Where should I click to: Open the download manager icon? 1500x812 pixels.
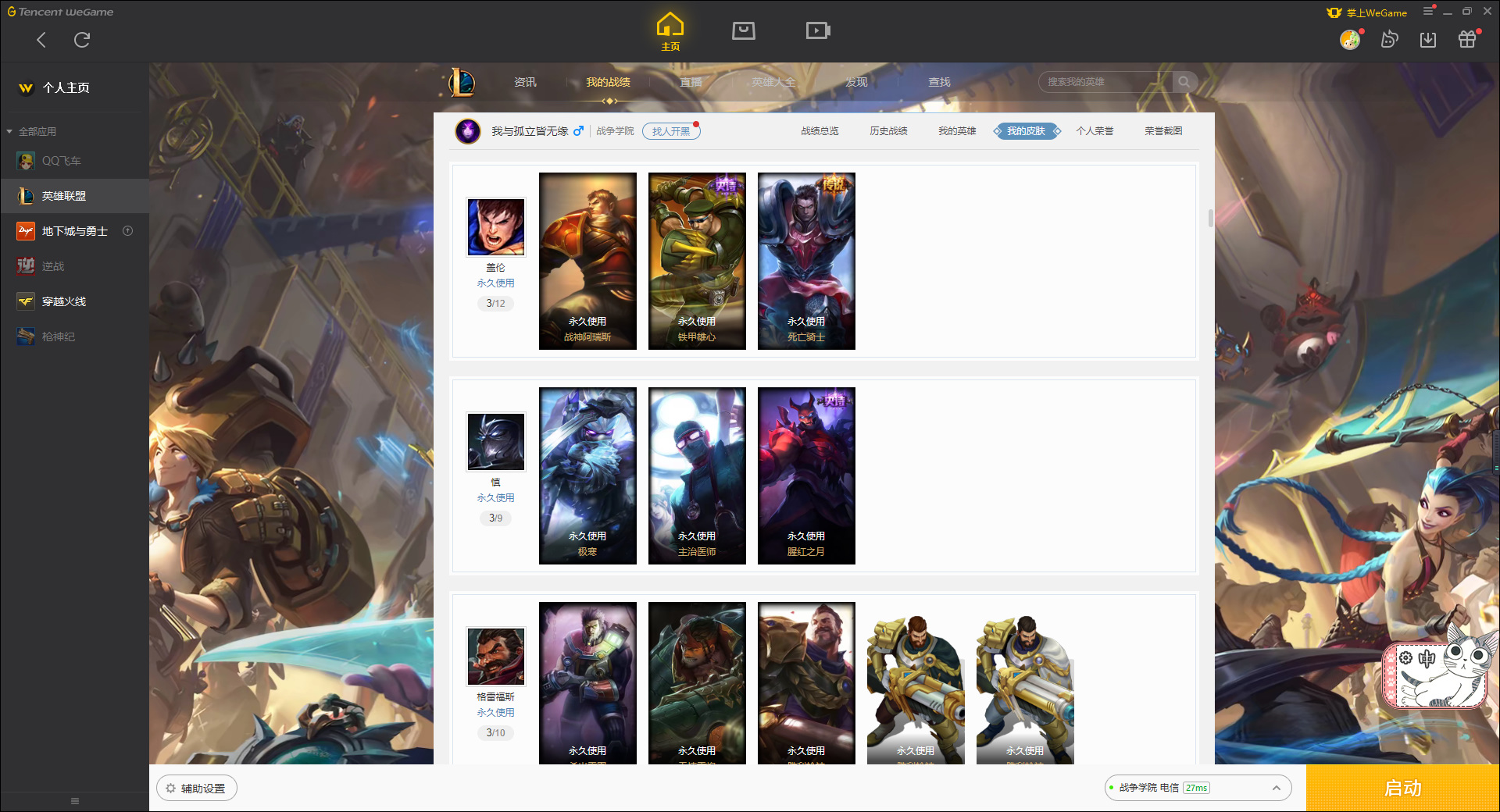click(1428, 39)
